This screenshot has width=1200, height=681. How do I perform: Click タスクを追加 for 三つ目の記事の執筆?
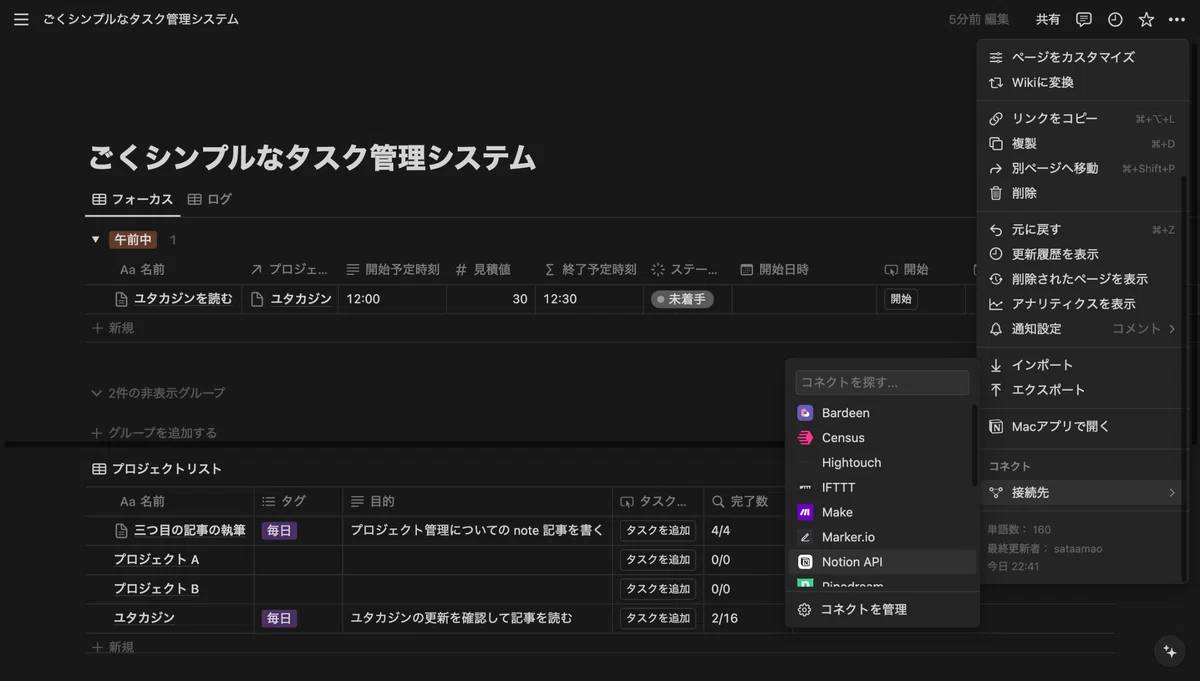(658, 531)
